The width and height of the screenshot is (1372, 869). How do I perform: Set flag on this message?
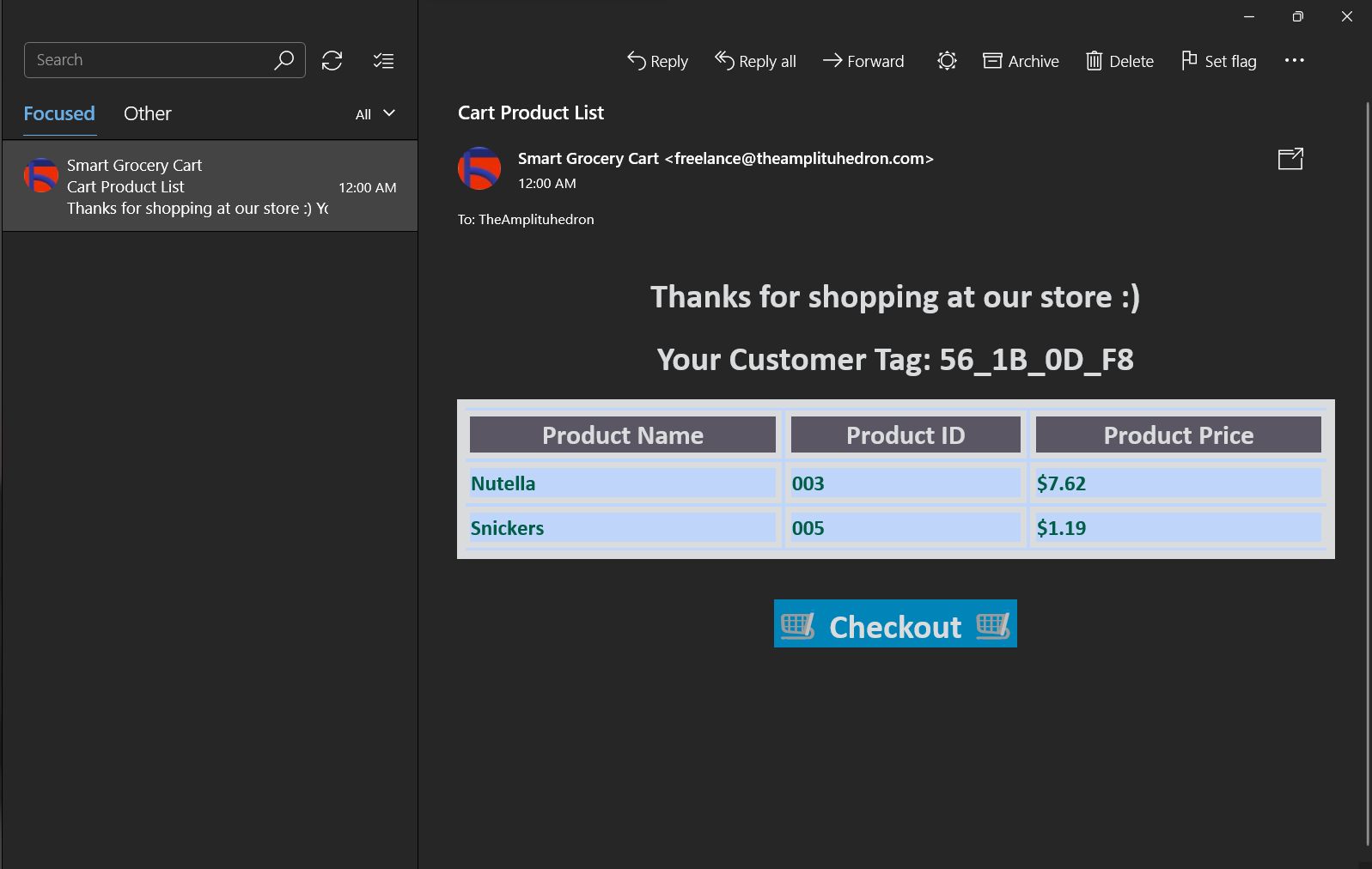tap(1218, 61)
